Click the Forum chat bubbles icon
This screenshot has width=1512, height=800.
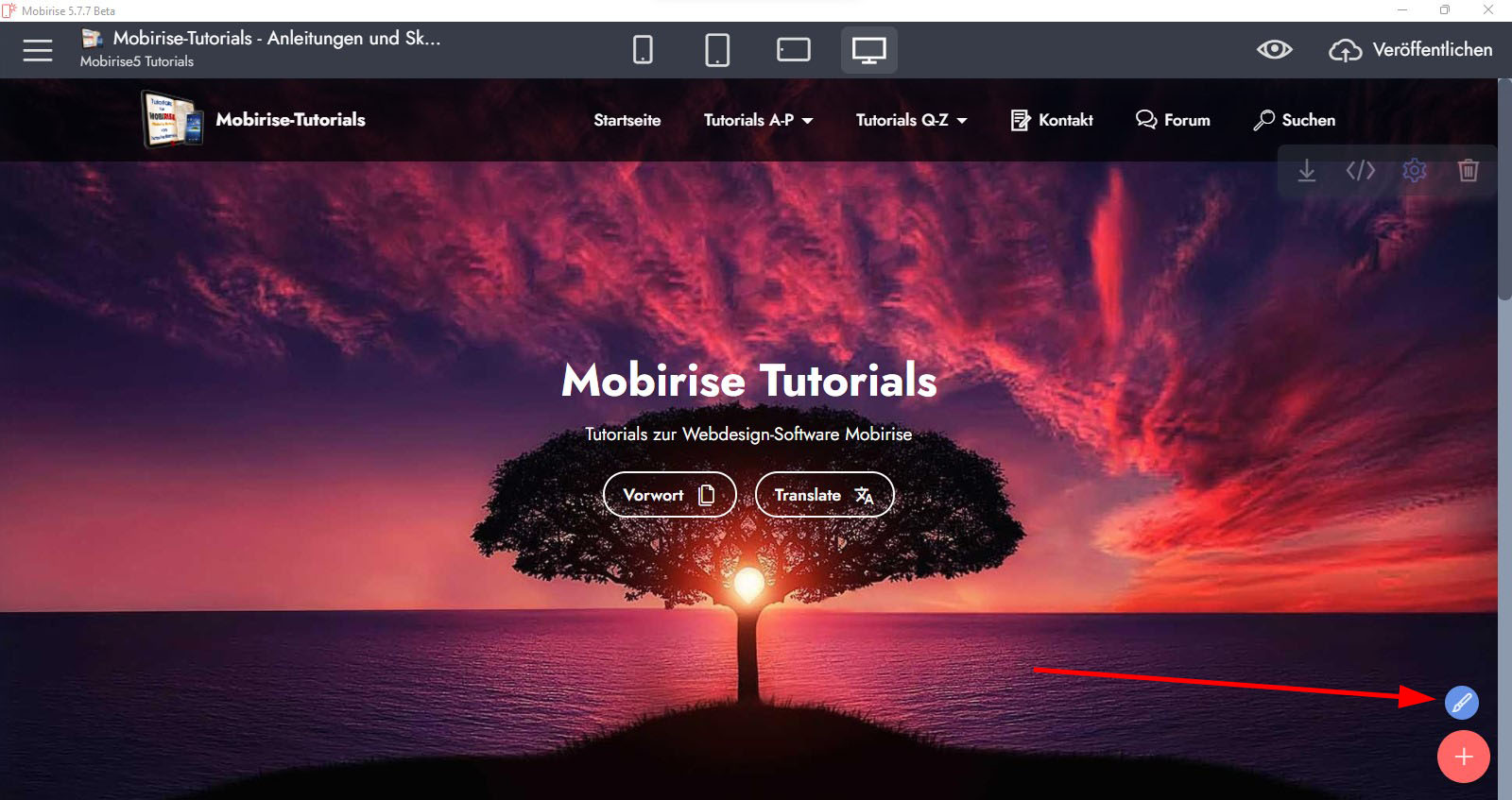1146,120
